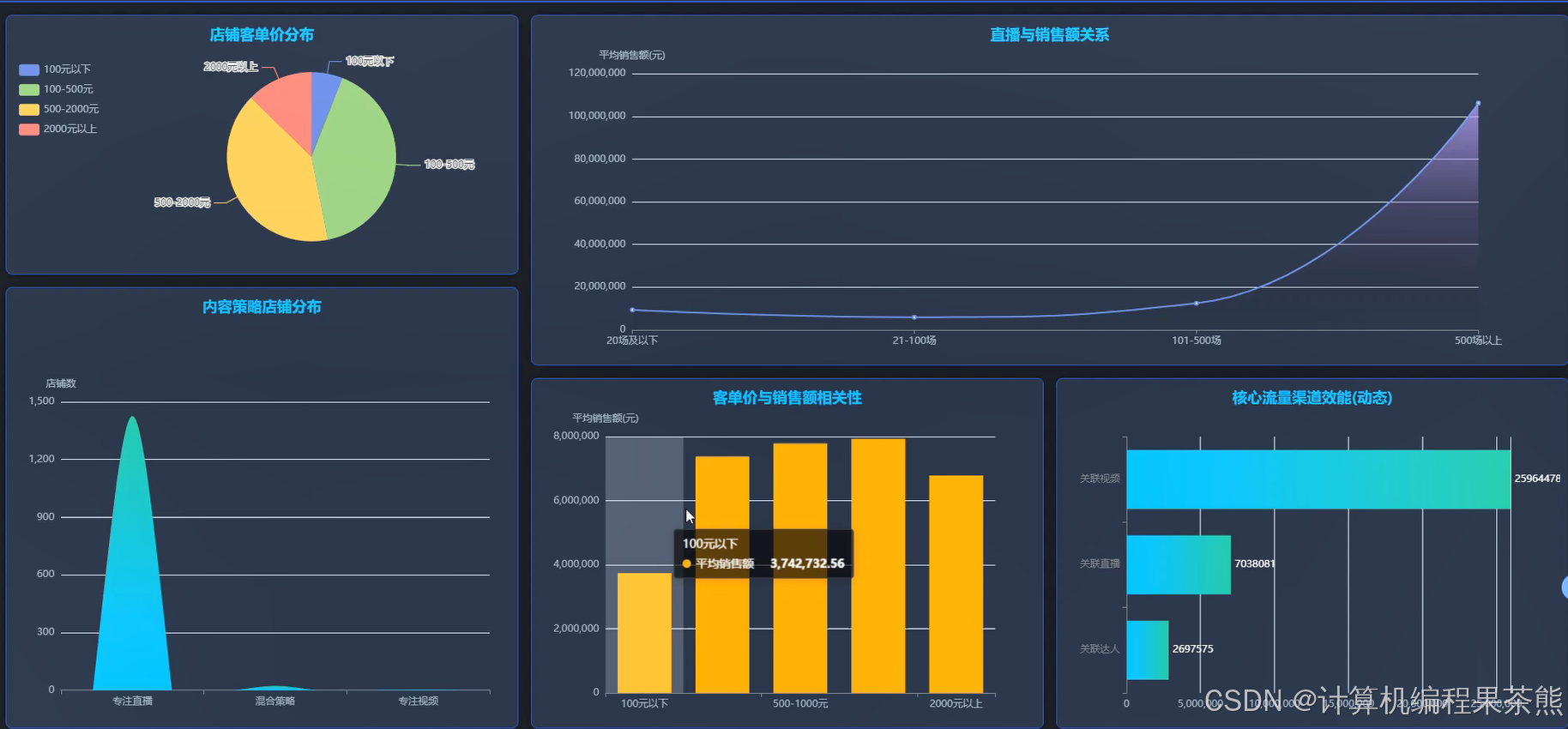
Task: Select the 关联直播 horizontal bar
Action: pyautogui.click(x=1179, y=565)
